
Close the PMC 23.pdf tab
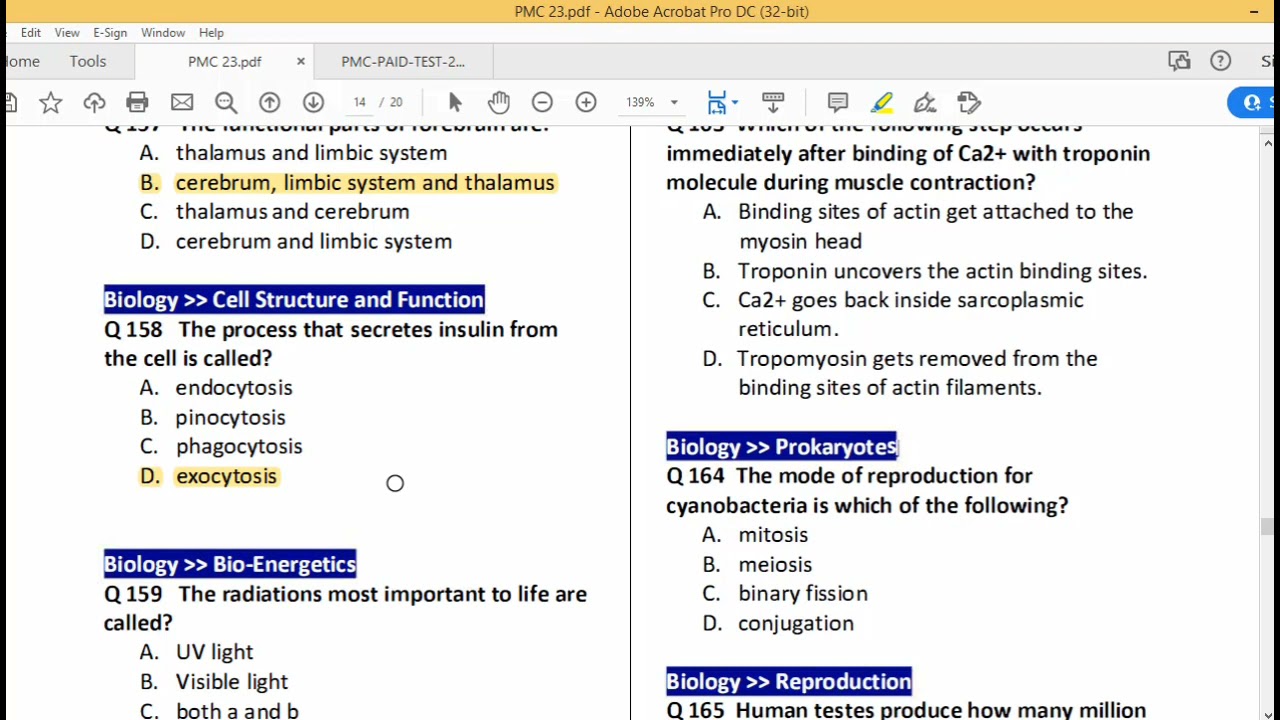(300, 61)
